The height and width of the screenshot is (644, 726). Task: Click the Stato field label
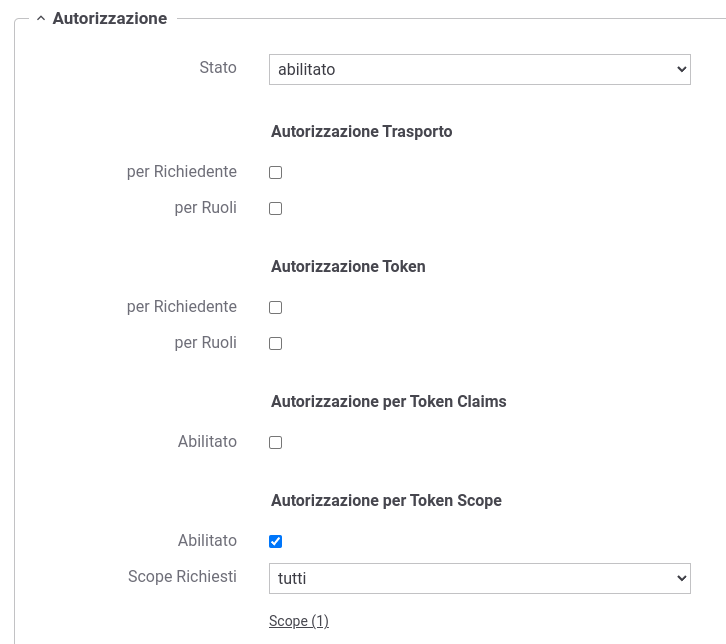tap(218, 68)
